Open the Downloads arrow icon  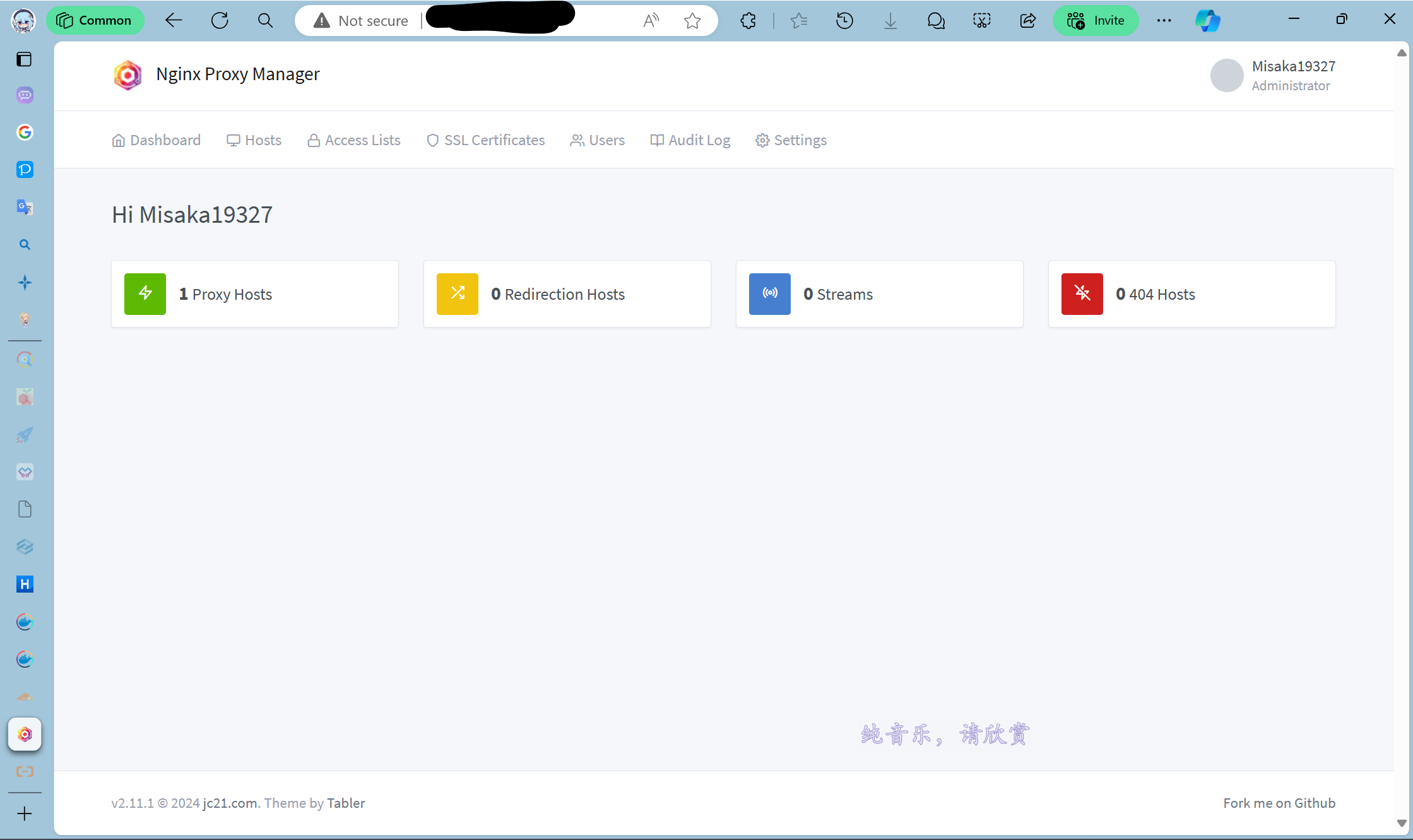point(890,21)
